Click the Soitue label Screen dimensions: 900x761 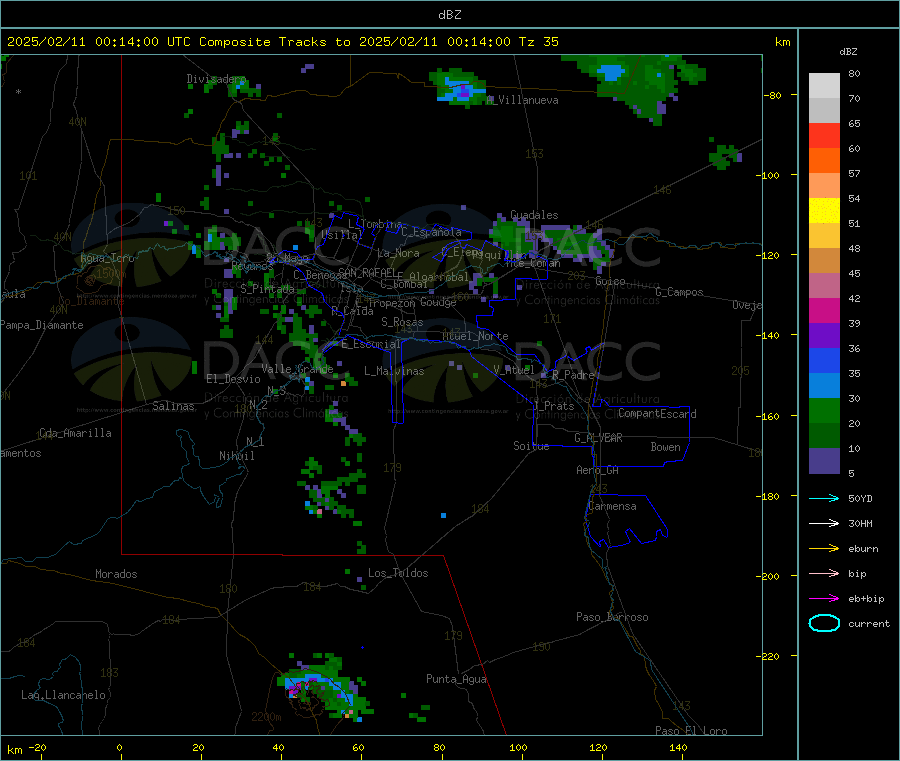coord(531,446)
